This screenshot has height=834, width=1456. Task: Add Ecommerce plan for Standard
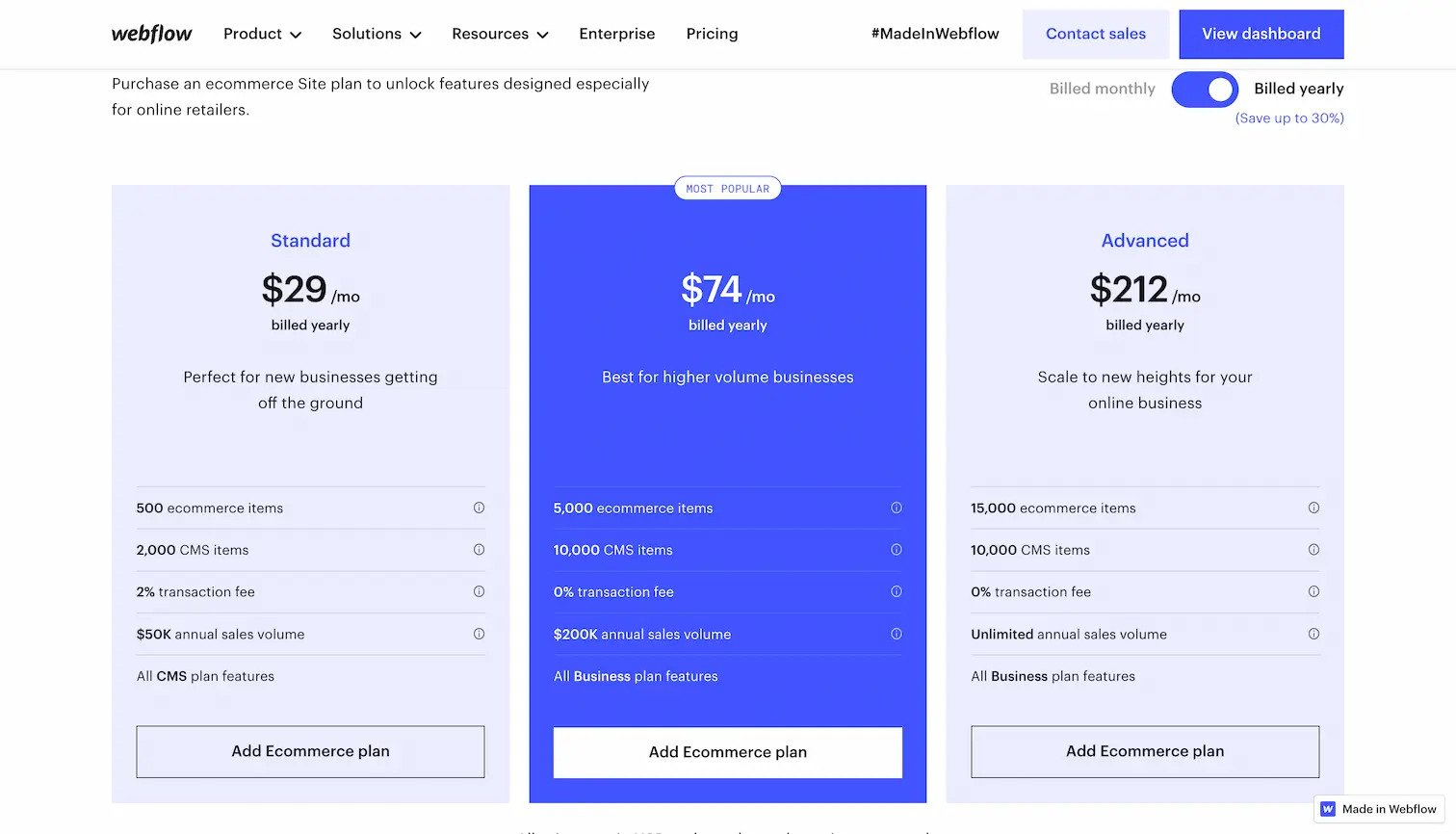point(310,751)
